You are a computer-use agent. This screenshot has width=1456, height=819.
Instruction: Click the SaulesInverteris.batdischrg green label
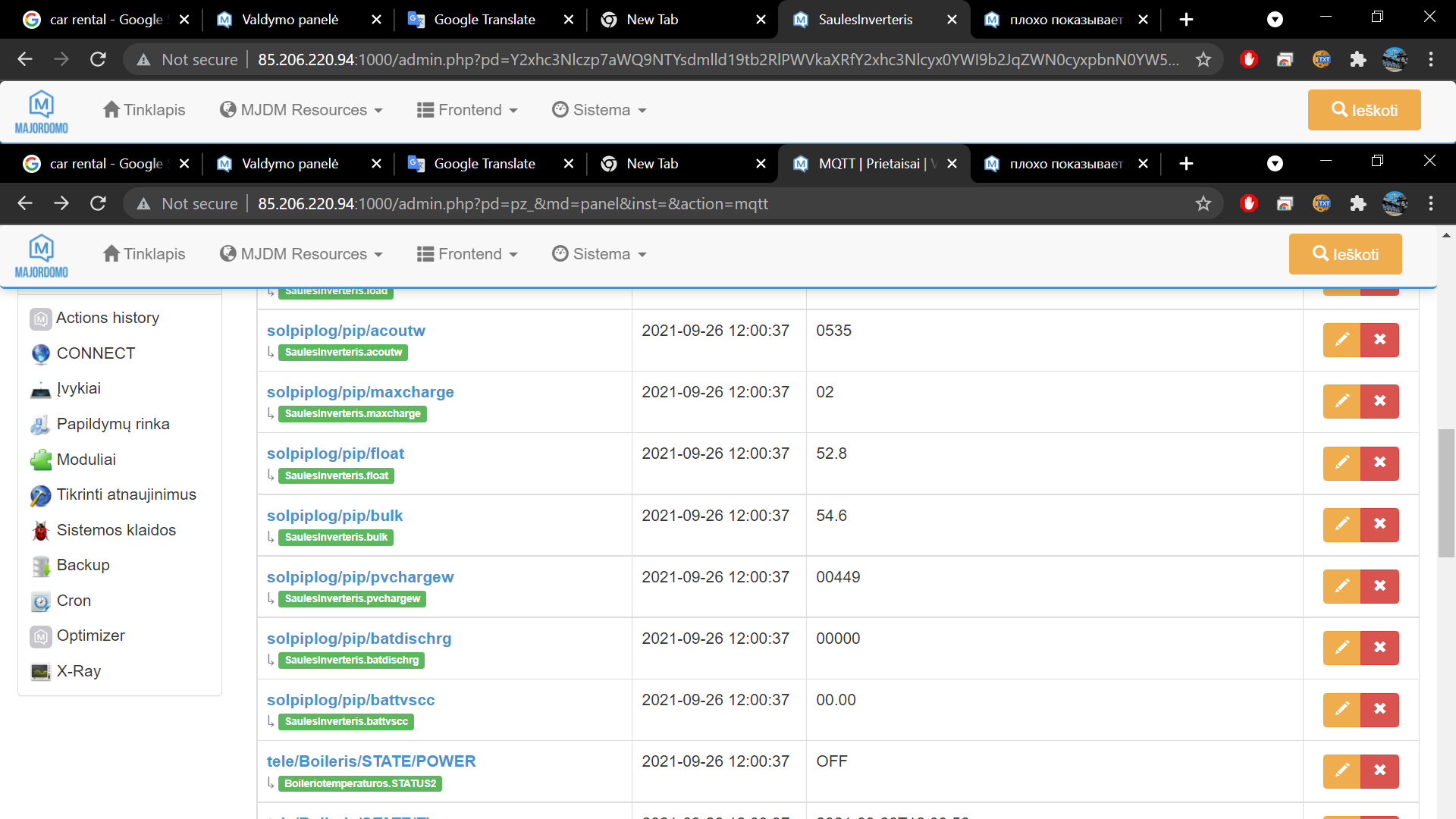click(351, 661)
